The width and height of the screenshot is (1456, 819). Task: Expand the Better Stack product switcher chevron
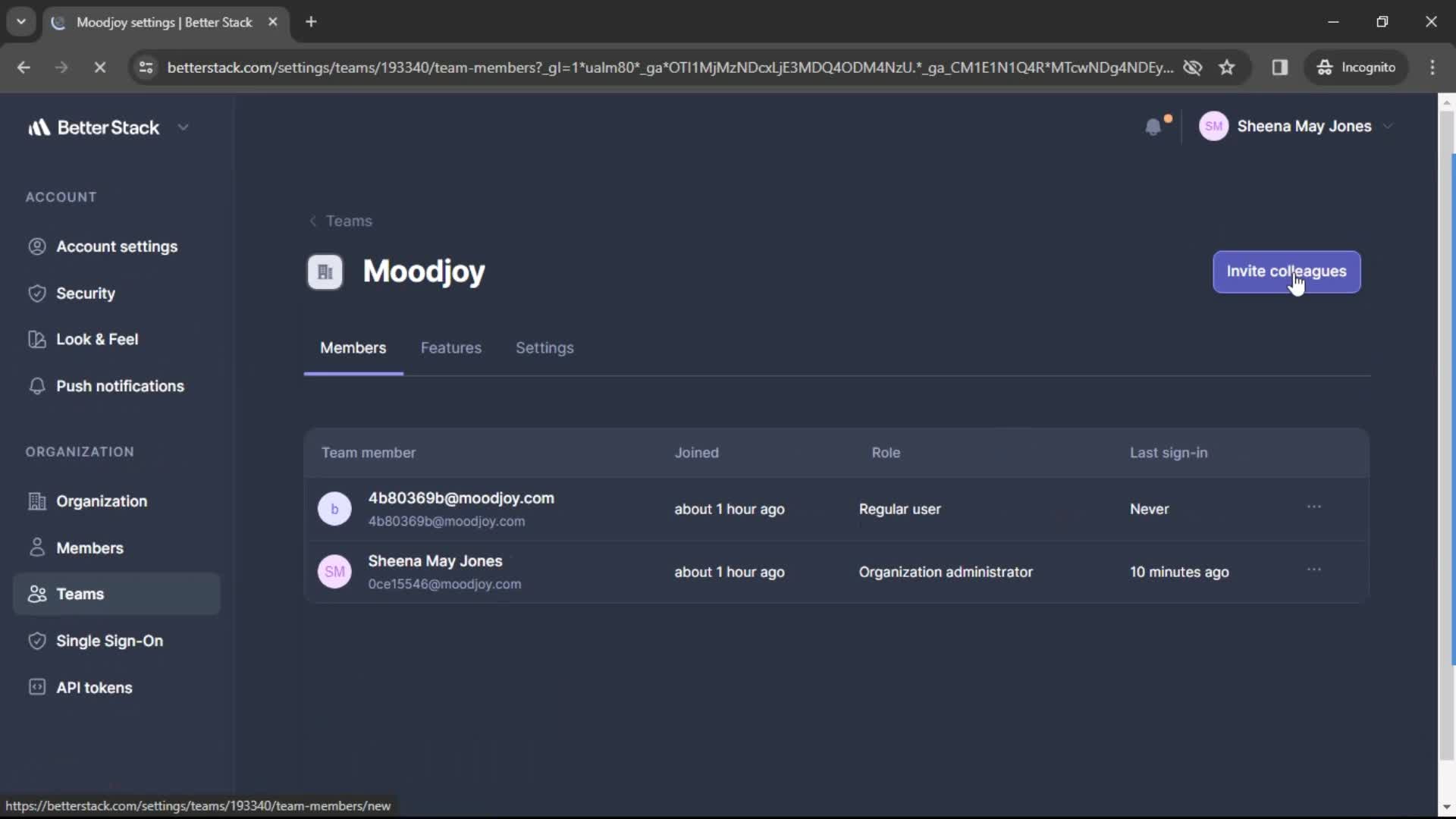(183, 127)
